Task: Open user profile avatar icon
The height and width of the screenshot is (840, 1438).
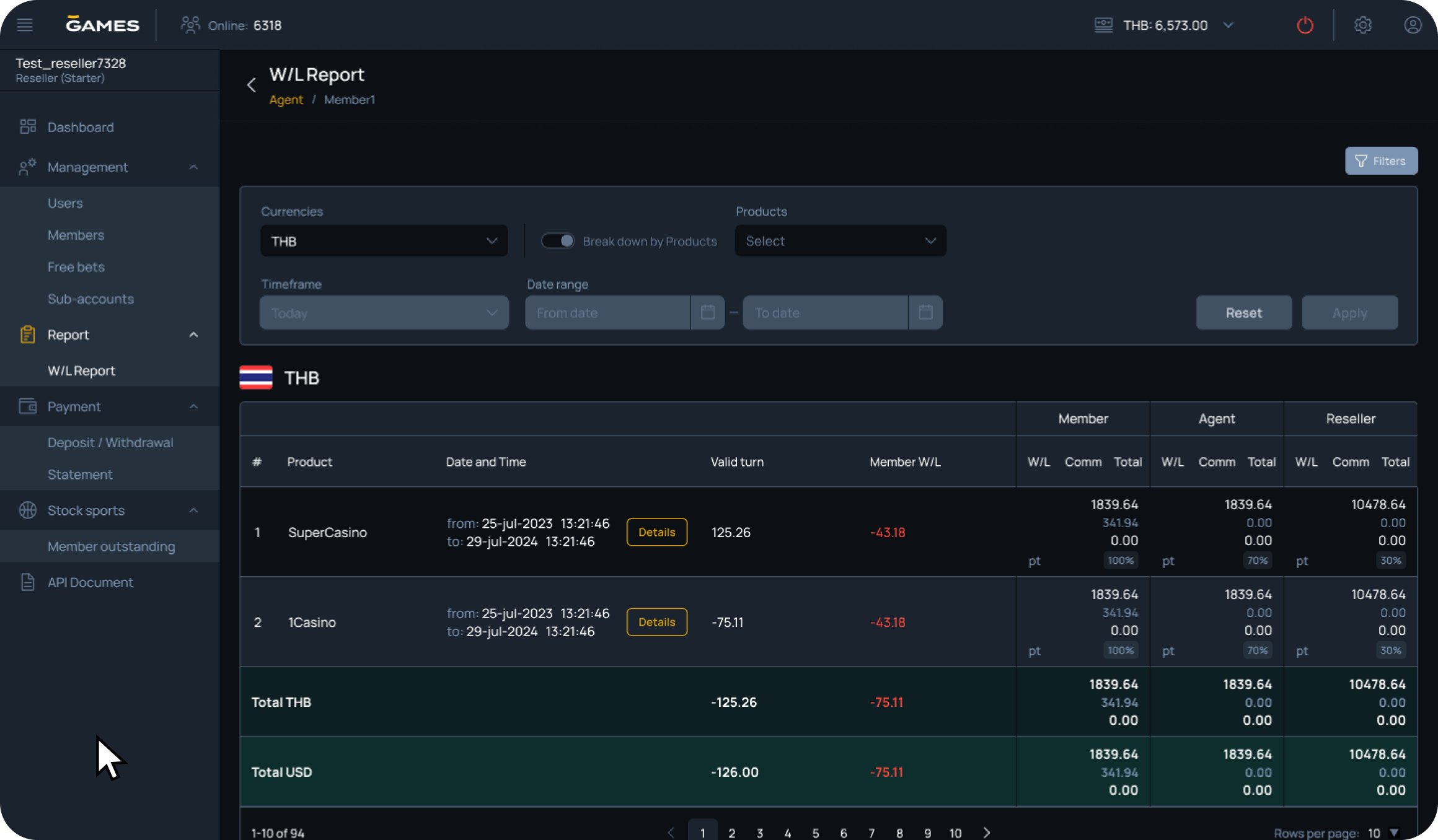Action: pyautogui.click(x=1413, y=25)
